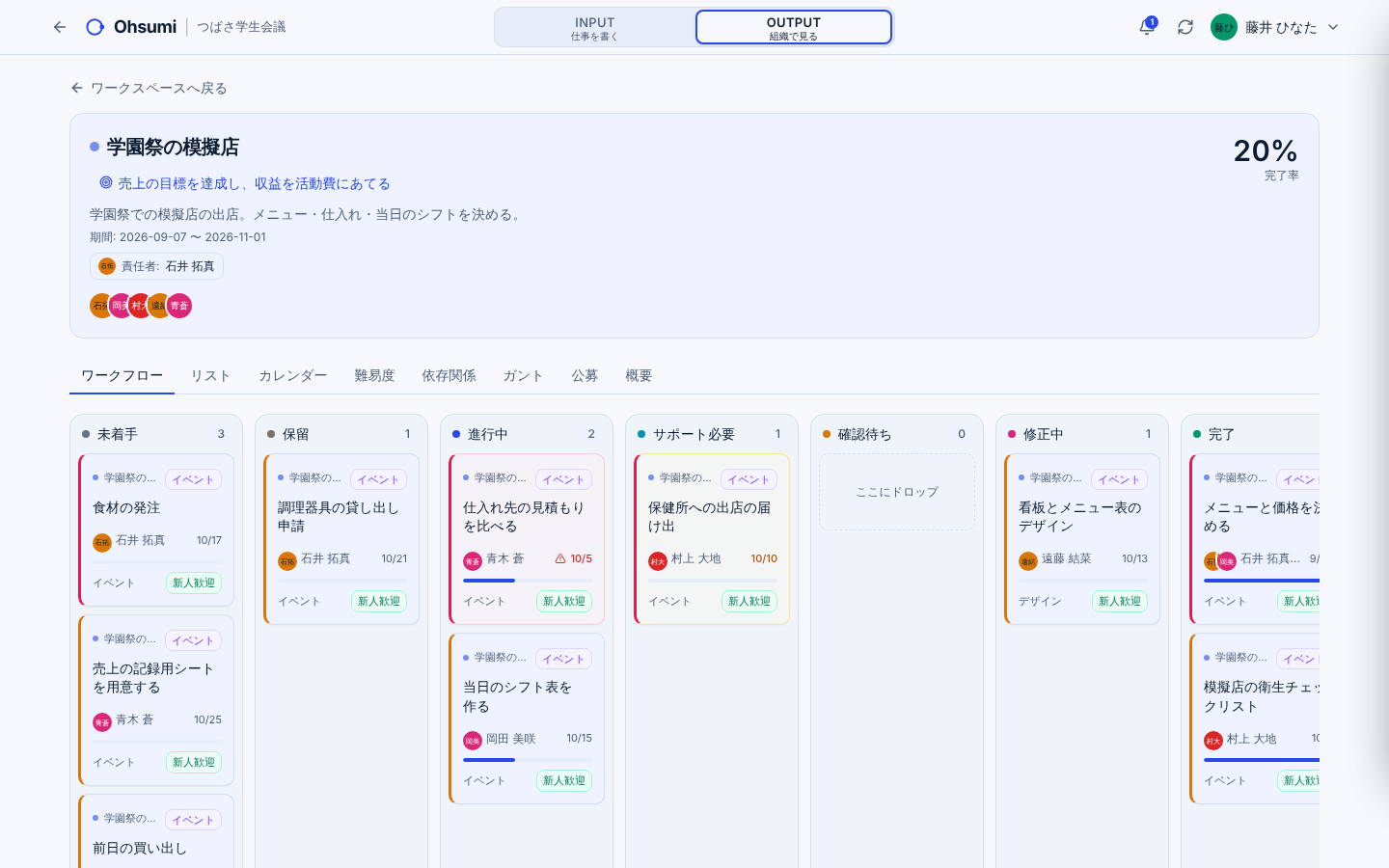Open the 仕入れ先の見積もりを比べる card
The image size is (1389, 868).
[x=527, y=539]
